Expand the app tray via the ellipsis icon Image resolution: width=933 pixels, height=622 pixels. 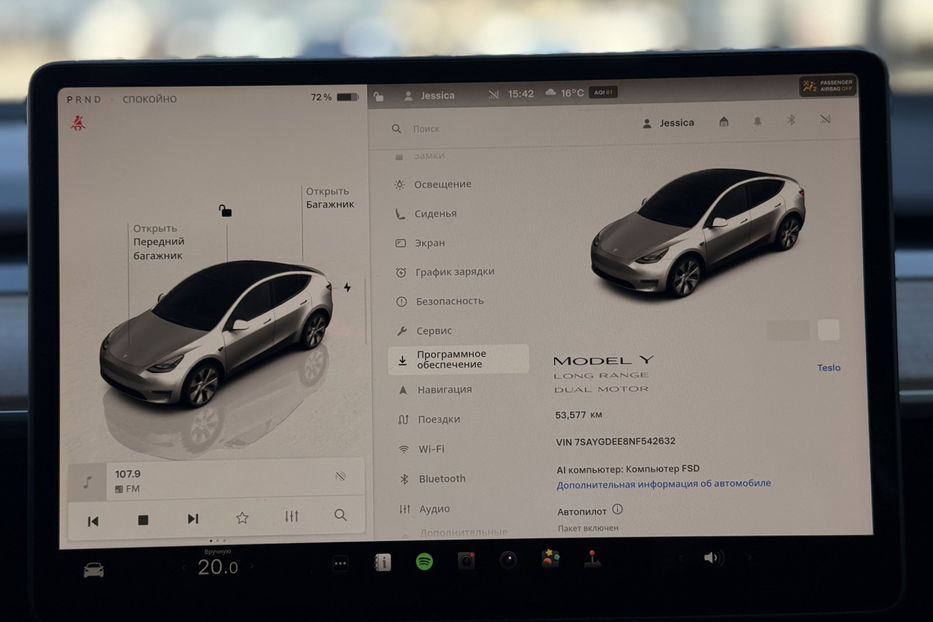click(x=339, y=562)
